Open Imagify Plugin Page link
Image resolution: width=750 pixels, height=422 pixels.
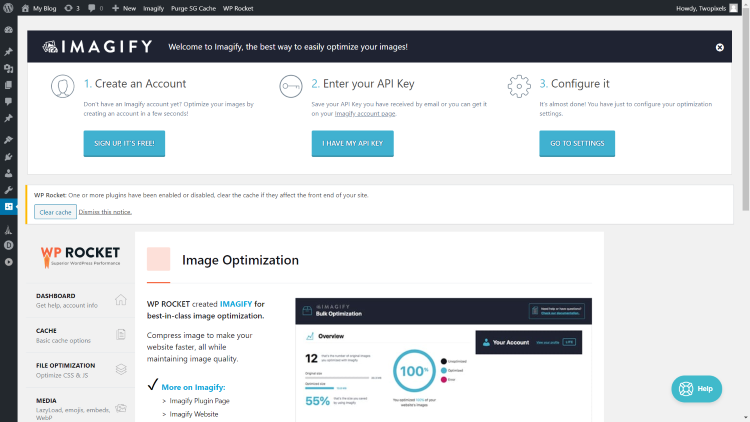click(x=199, y=401)
